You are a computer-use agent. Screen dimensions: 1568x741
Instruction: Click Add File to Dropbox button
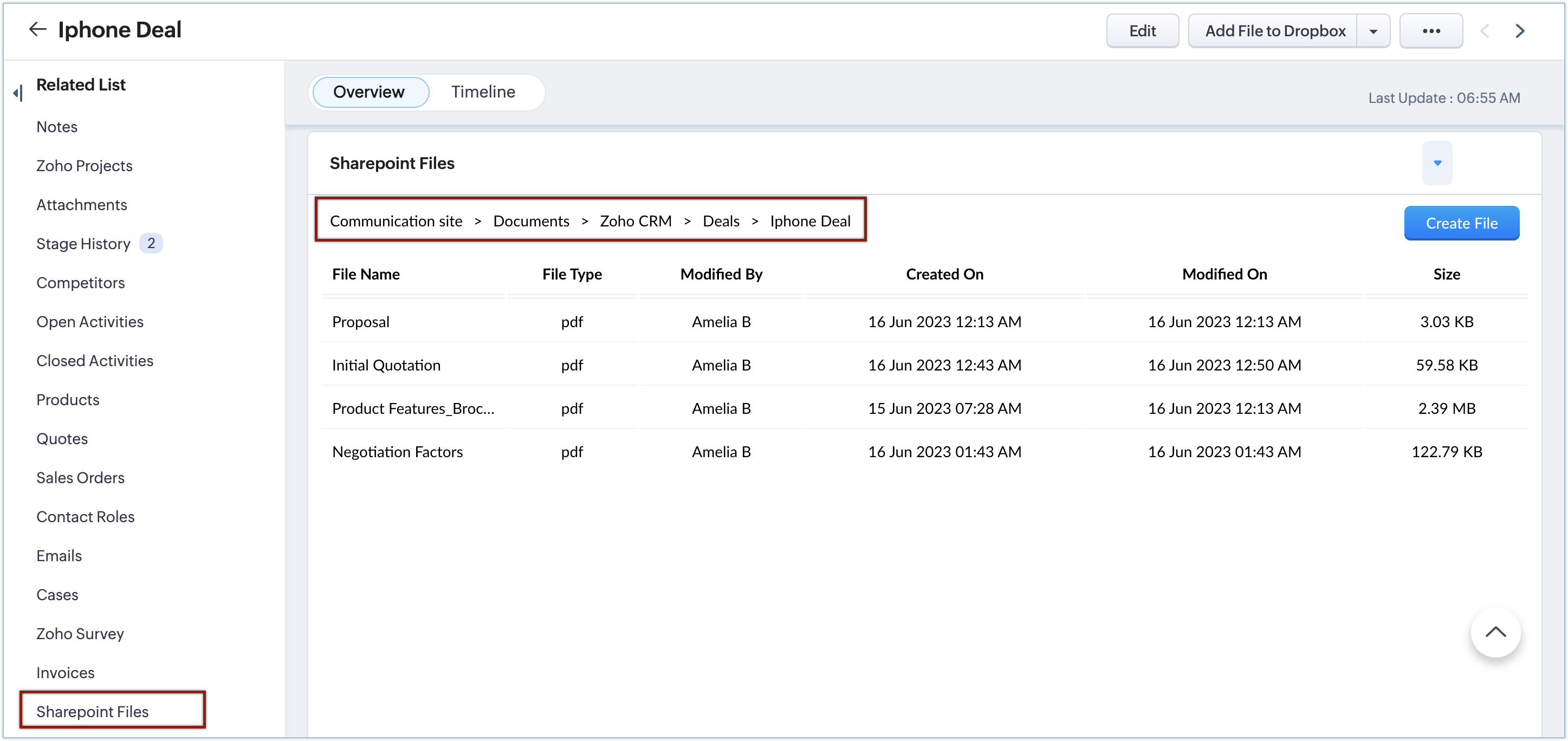point(1274,31)
